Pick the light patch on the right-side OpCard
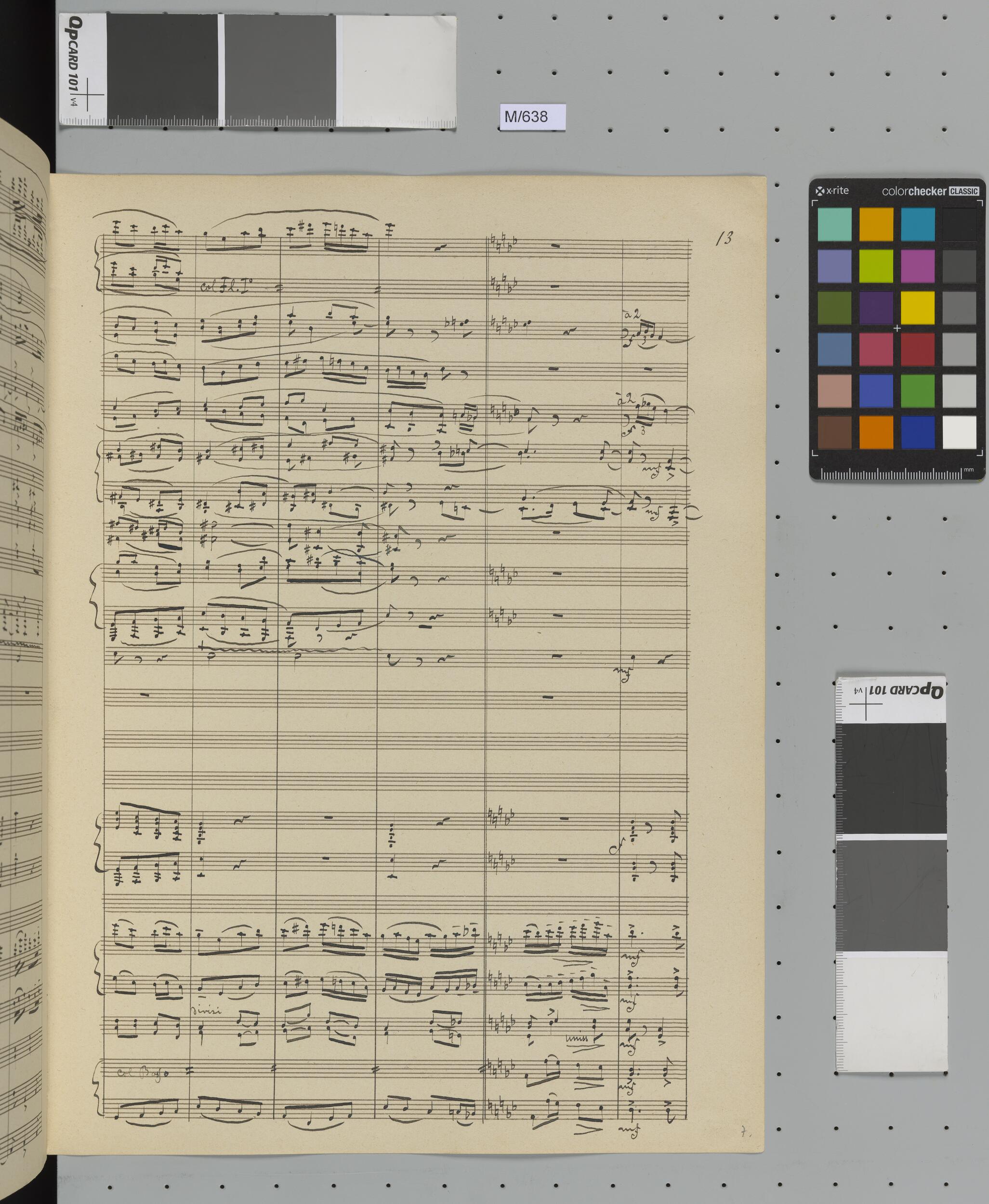The height and width of the screenshot is (1204, 989). pos(891,1011)
